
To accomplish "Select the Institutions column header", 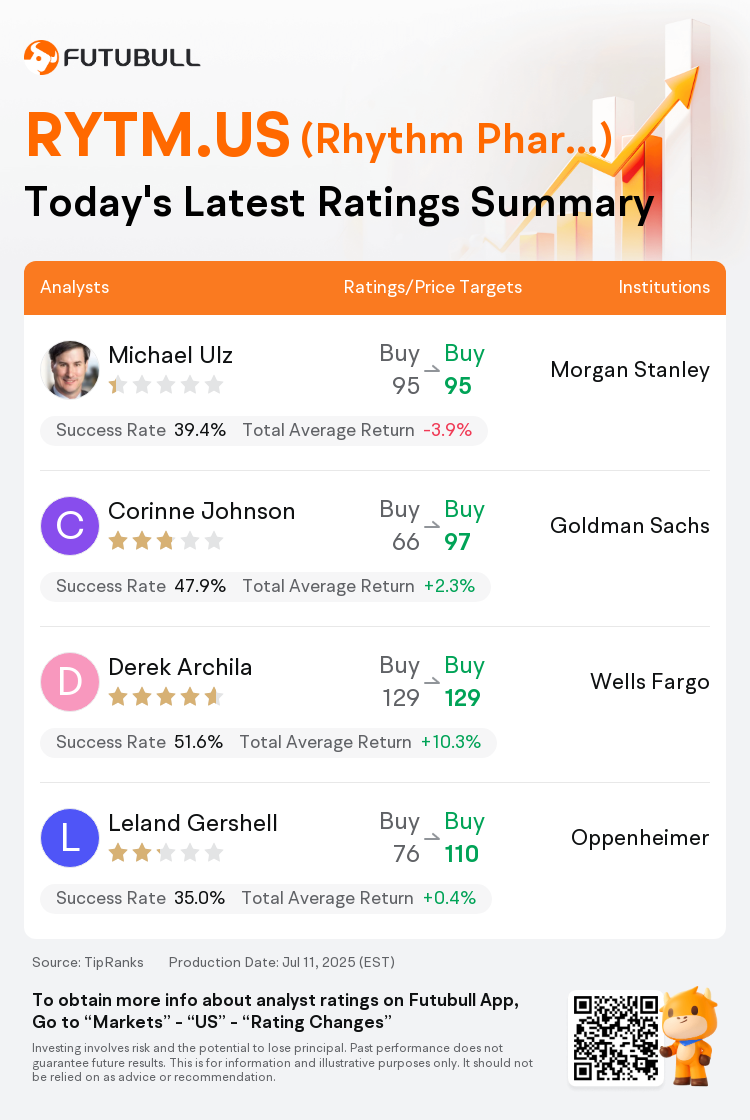I will [664, 287].
